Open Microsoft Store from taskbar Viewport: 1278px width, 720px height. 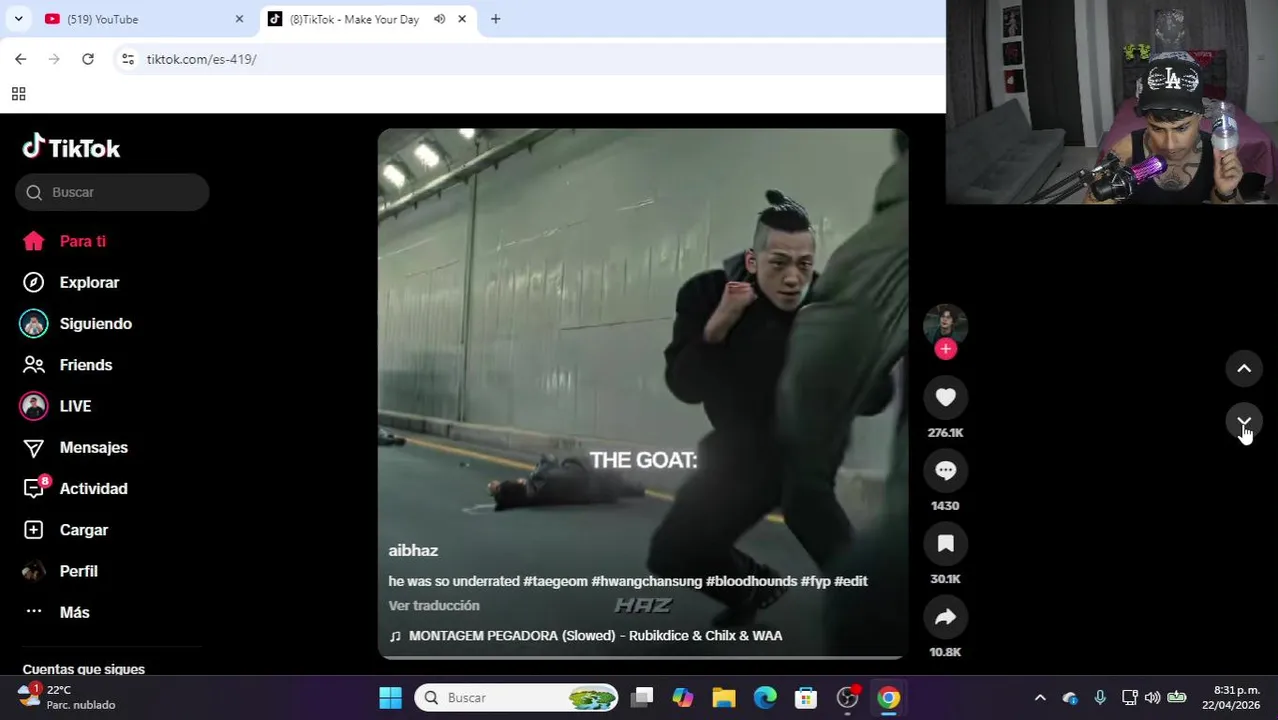pyautogui.click(x=806, y=698)
